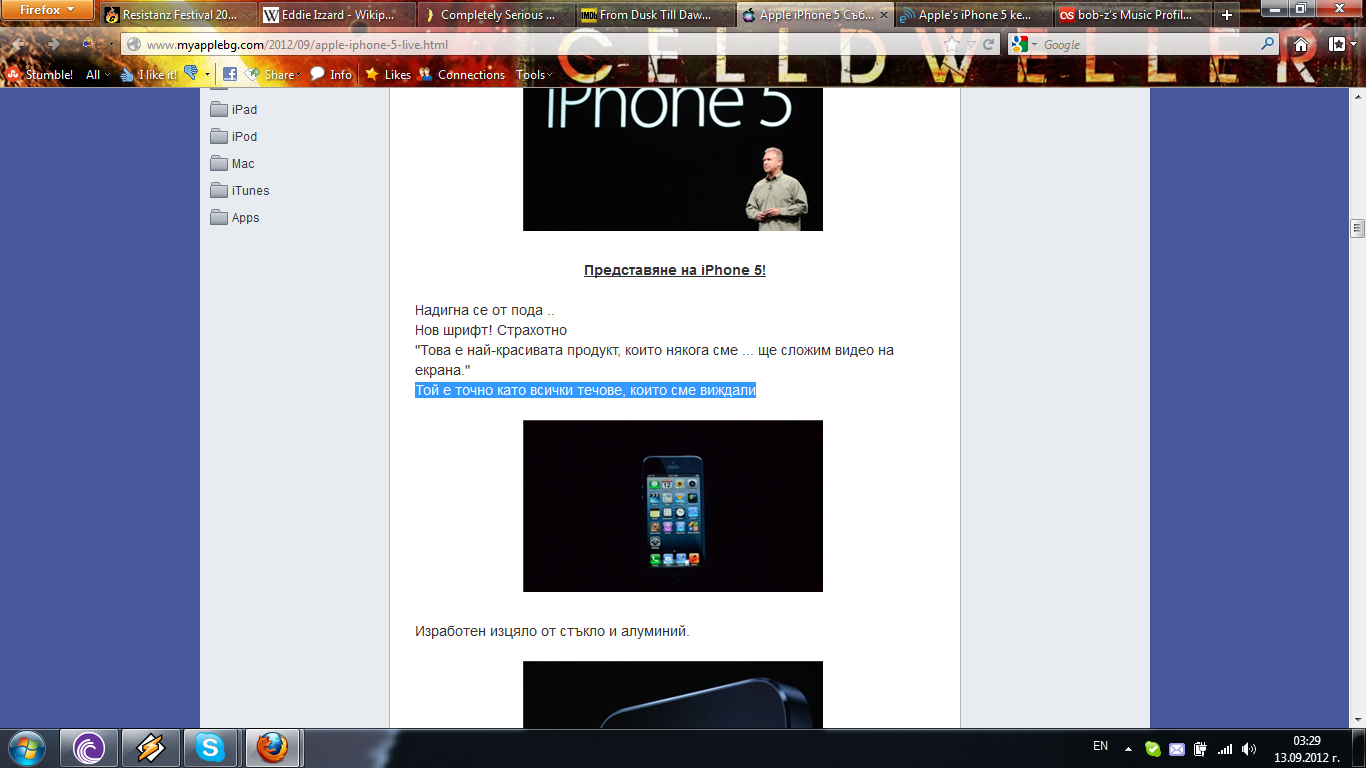Click the highlighted line Той е точно като

pos(585,391)
